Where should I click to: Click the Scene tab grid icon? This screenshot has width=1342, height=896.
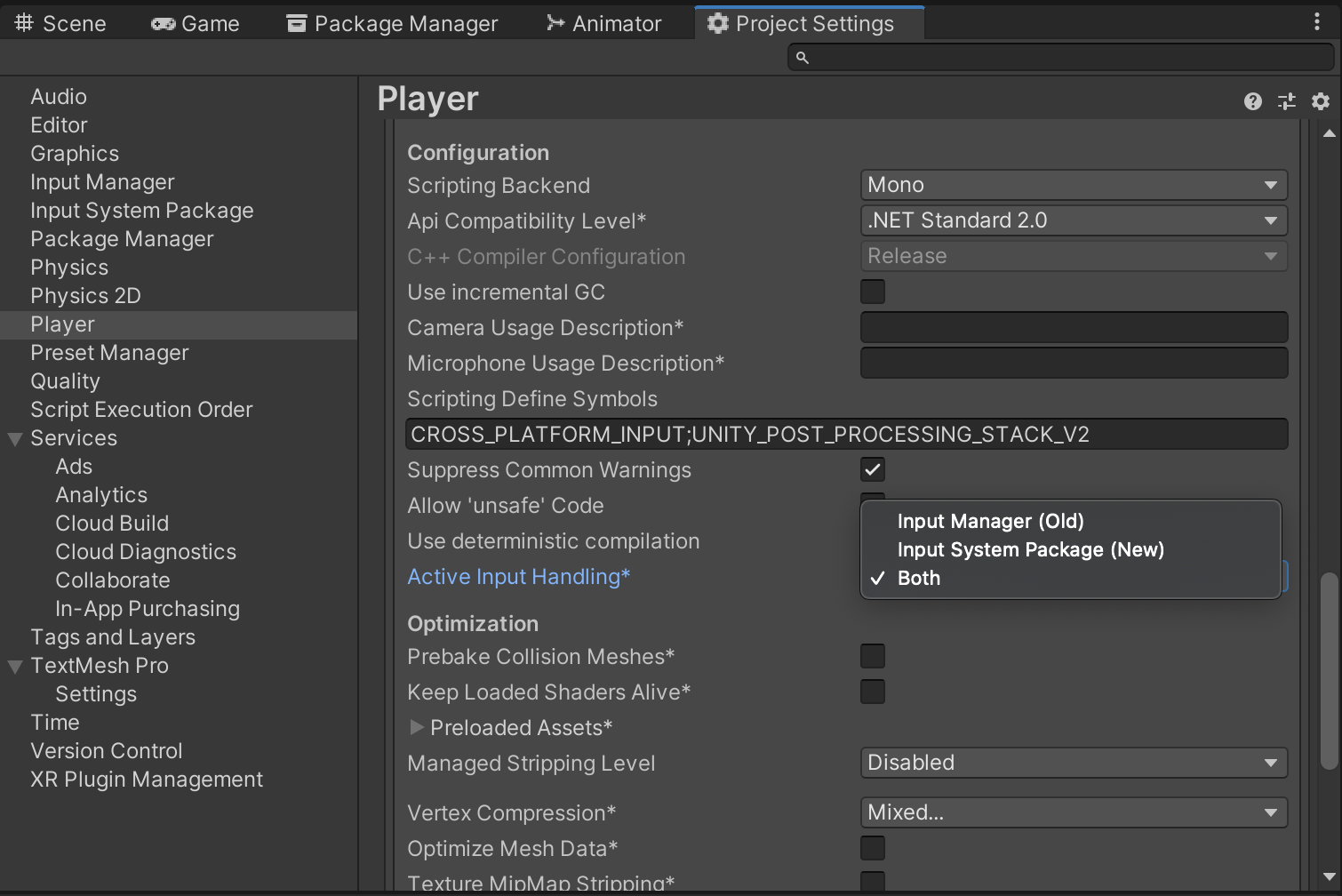pyautogui.click(x=22, y=21)
